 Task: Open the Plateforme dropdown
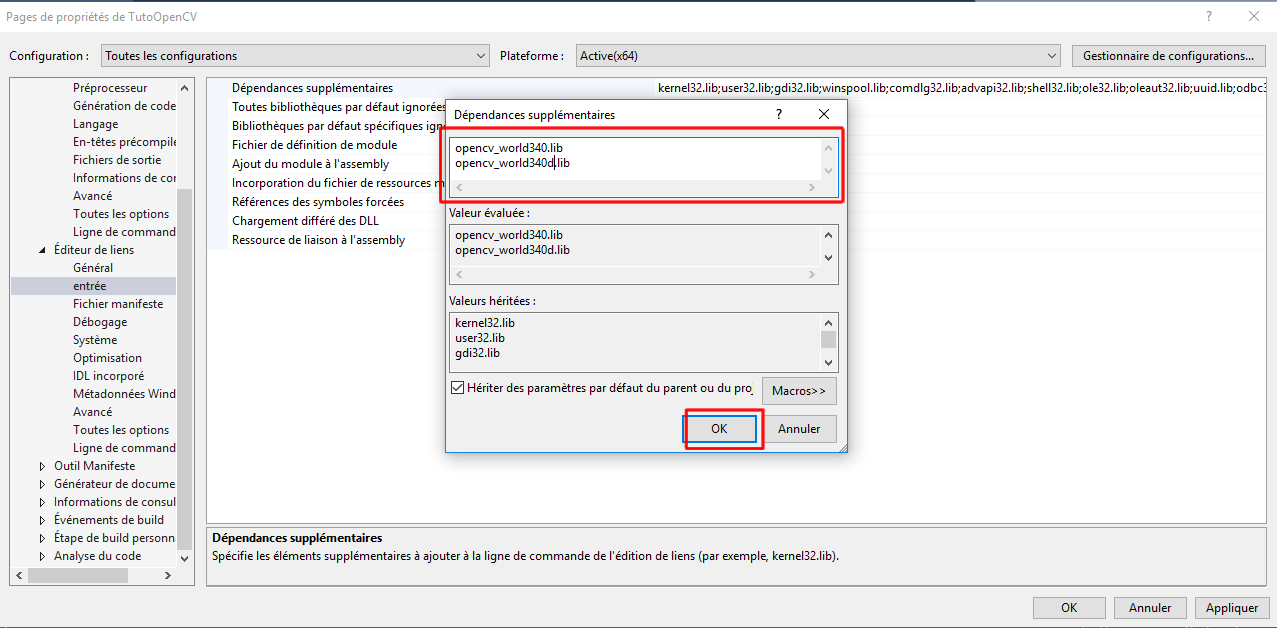[x=817, y=56]
